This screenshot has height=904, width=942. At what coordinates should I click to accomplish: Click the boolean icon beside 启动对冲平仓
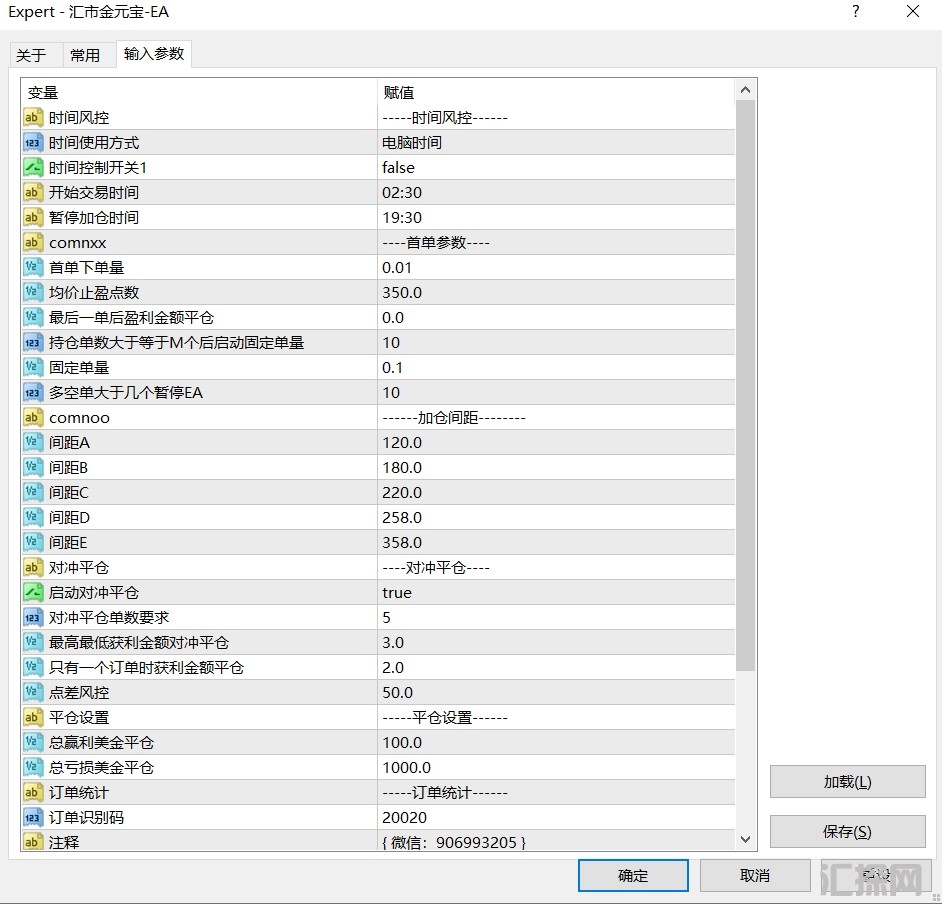(x=32, y=593)
